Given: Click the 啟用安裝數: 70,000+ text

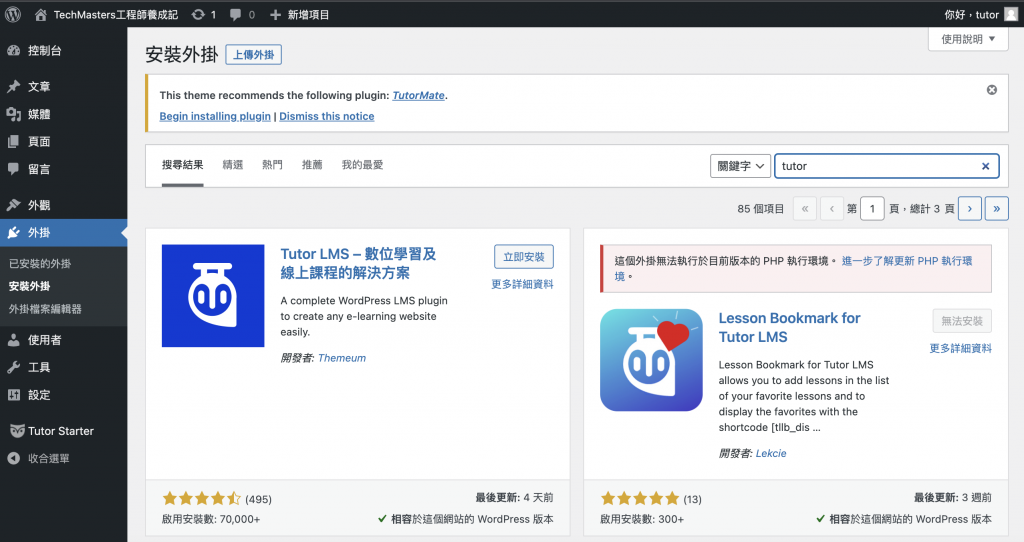Looking at the screenshot, I should 211,519.
